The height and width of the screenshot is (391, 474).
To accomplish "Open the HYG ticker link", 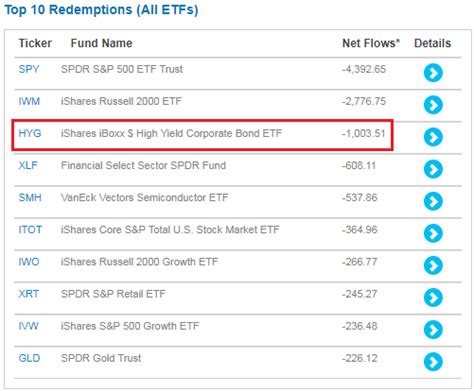I will click(x=30, y=133).
